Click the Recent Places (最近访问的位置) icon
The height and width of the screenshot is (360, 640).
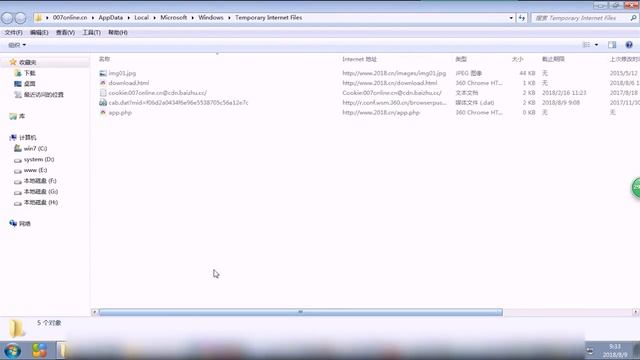(x=18, y=95)
